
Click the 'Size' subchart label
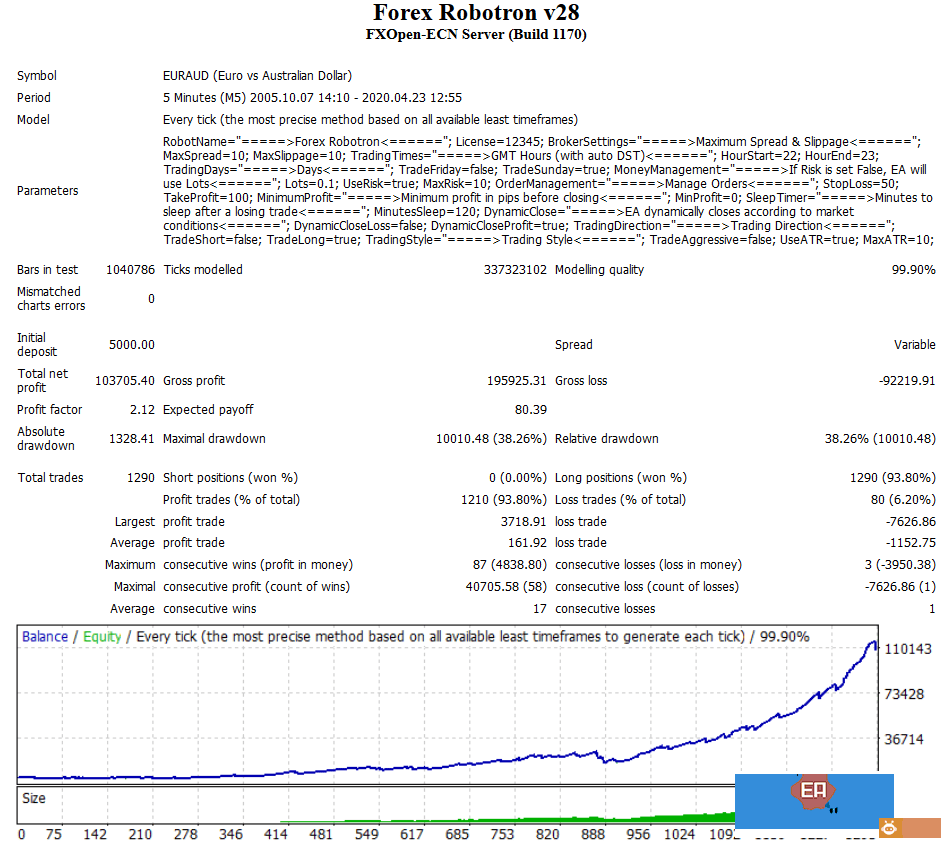pos(34,799)
